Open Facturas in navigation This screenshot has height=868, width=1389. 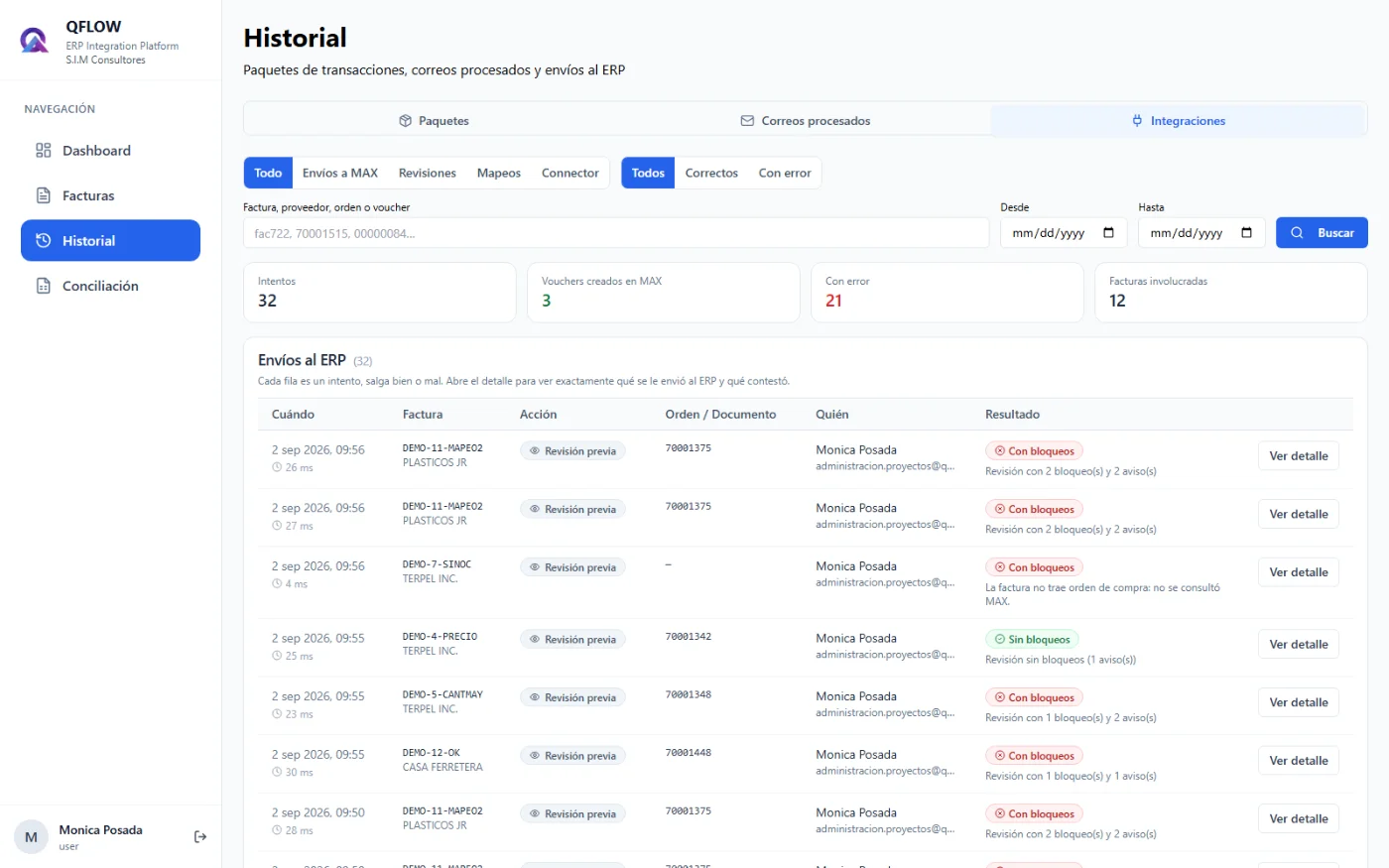[110, 195]
